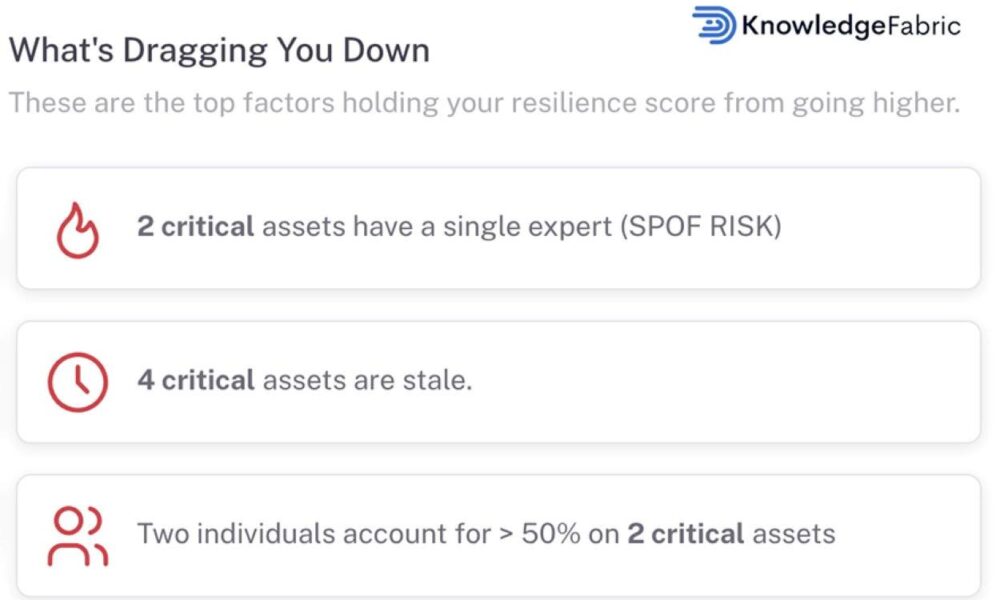Click the What's Dragging You Down heading
The image size is (1000, 600).
coord(219,50)
